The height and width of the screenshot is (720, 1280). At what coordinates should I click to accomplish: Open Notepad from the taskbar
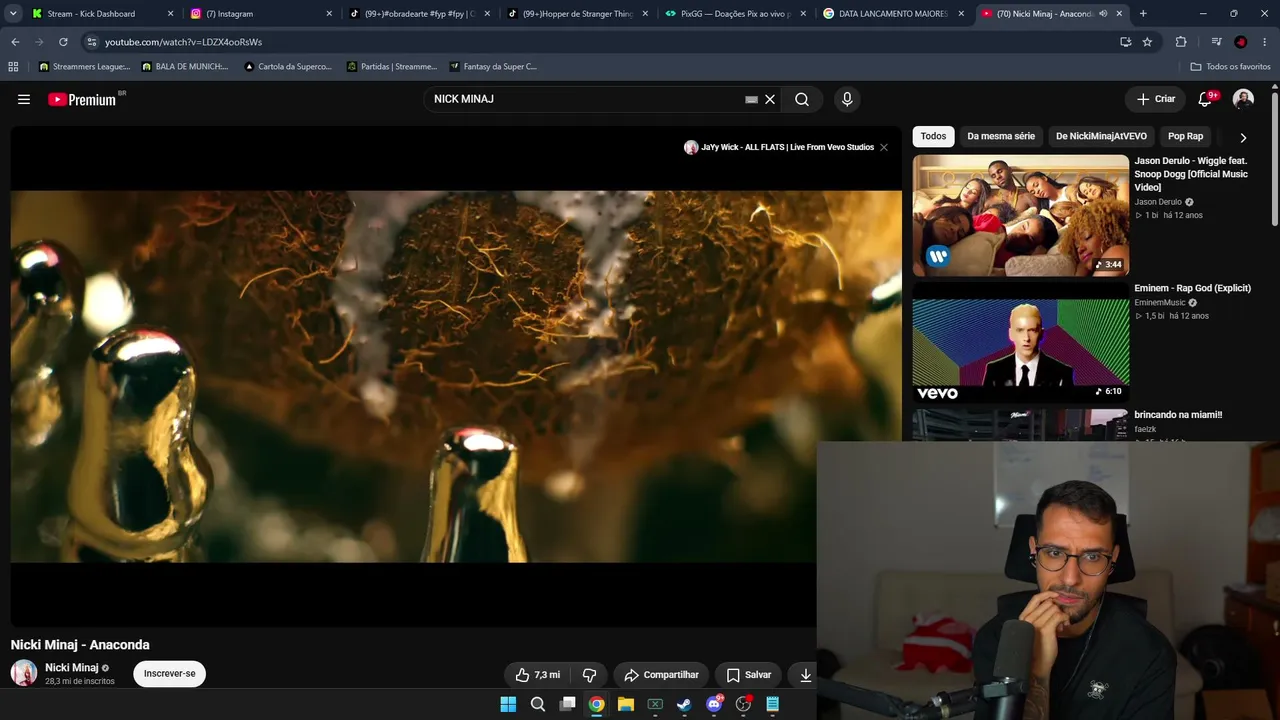click(x=772, y=704)
